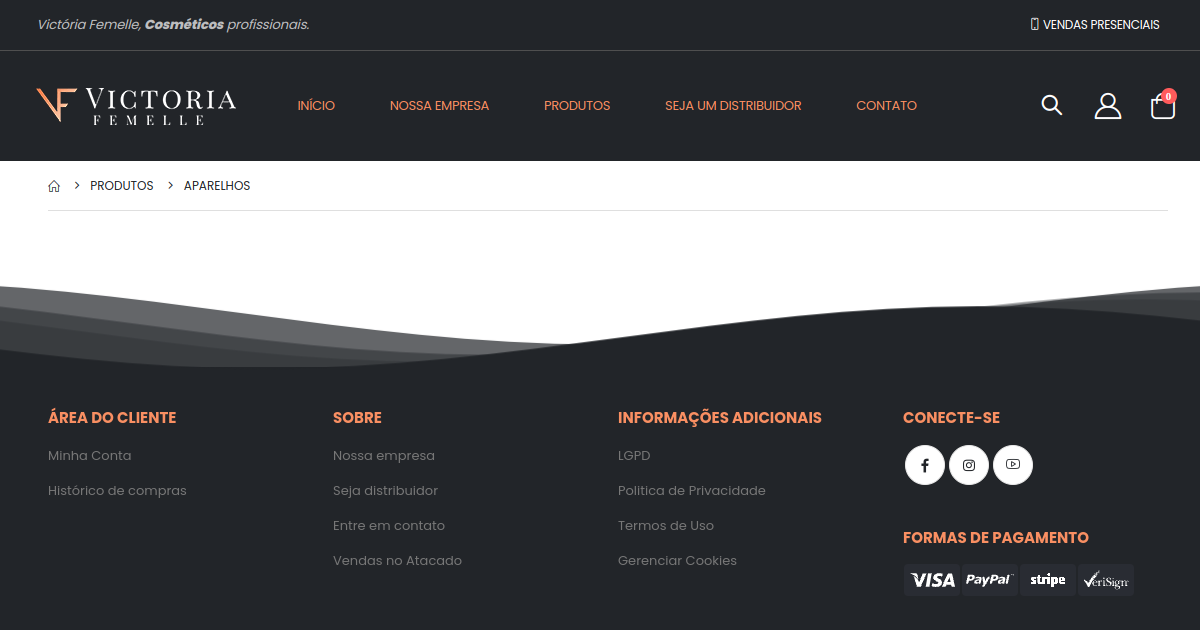Open the Início menu item
This screenshot has width=1200, height=630.
[316, 106]
